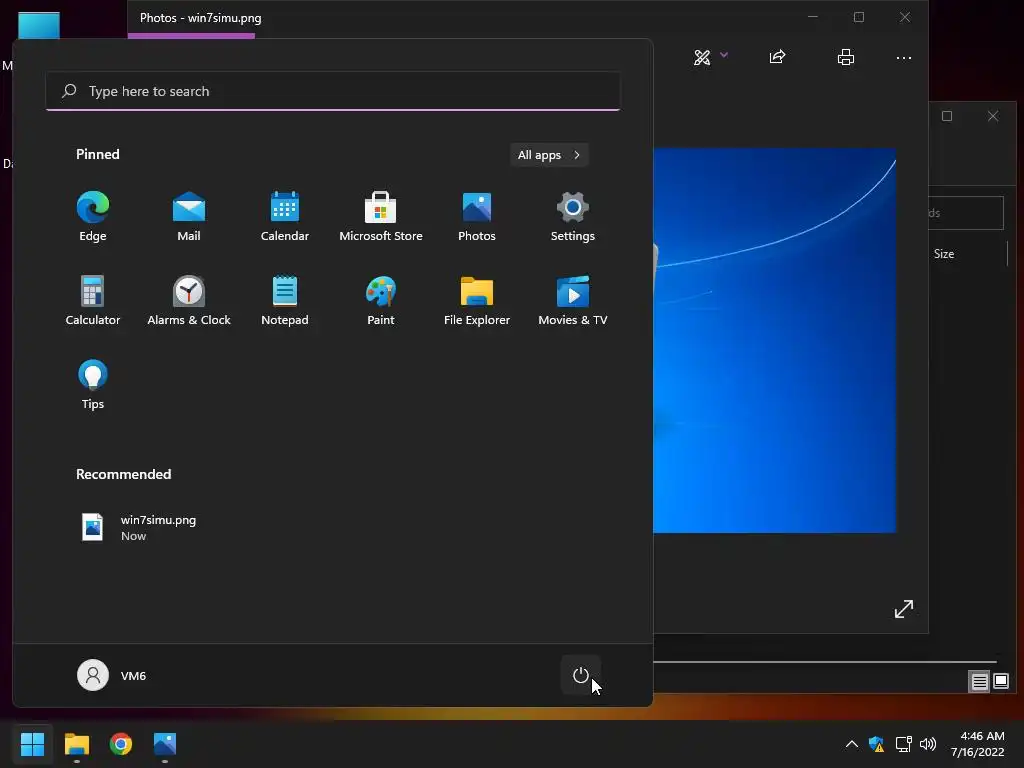Open Microsoft Store from Start menu

pyautogui.click(x=381, y=217)
